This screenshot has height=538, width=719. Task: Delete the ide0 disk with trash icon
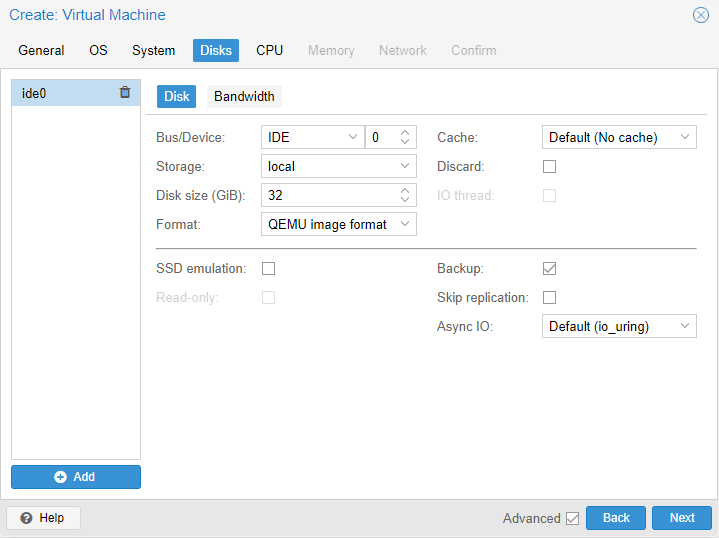pos(125,93)
